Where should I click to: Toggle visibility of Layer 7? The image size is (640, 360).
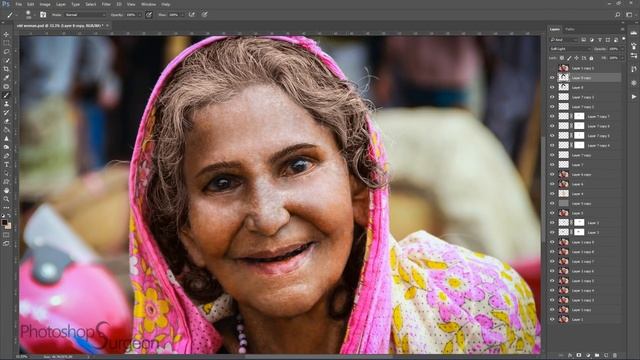pyautogui.click(x=552, y=164)
